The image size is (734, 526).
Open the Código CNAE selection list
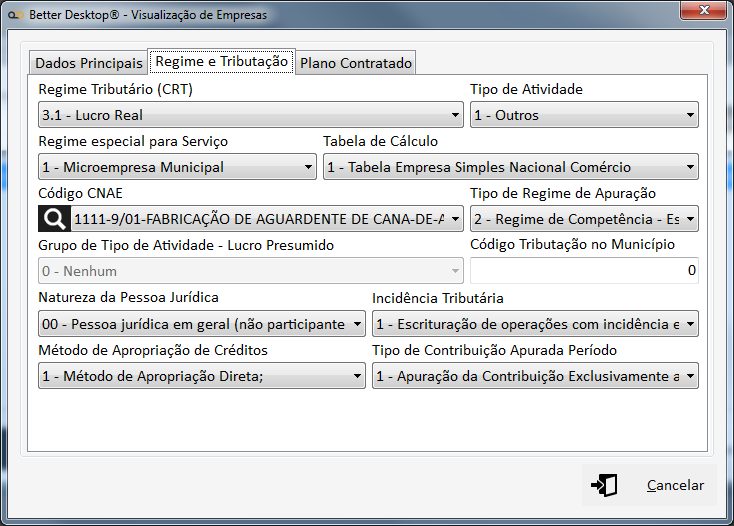(x=265, y=218)
